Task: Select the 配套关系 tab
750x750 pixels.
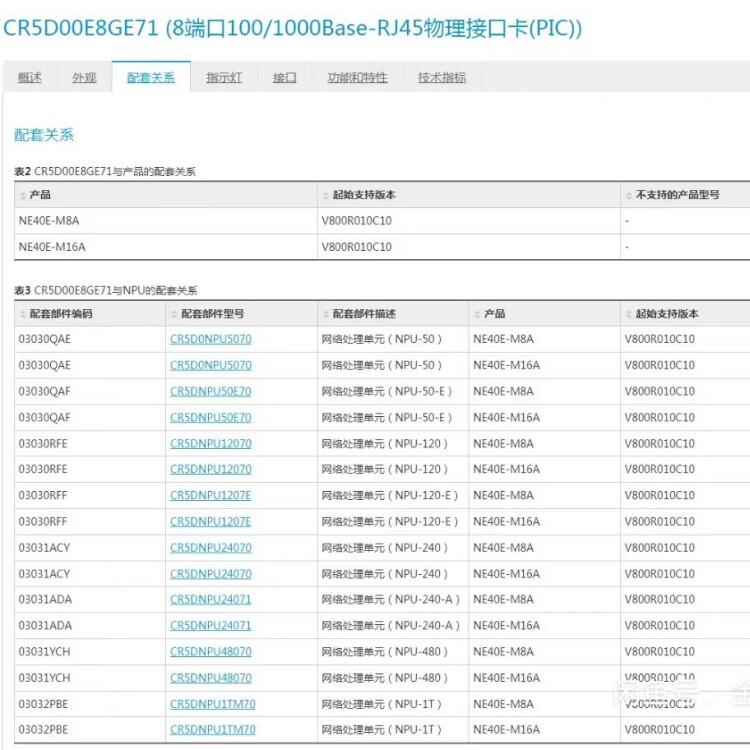Action: pos(151,77)
